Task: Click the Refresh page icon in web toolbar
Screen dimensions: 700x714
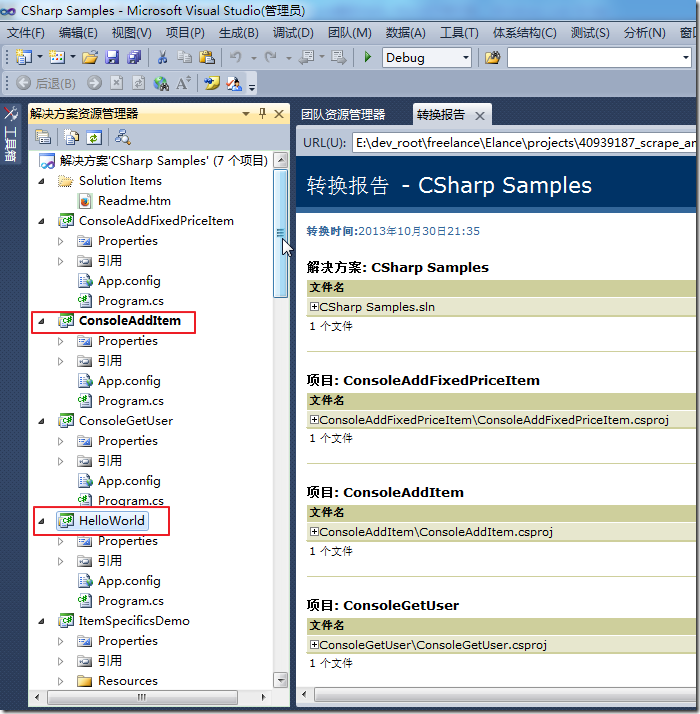Action: [138, 83]
